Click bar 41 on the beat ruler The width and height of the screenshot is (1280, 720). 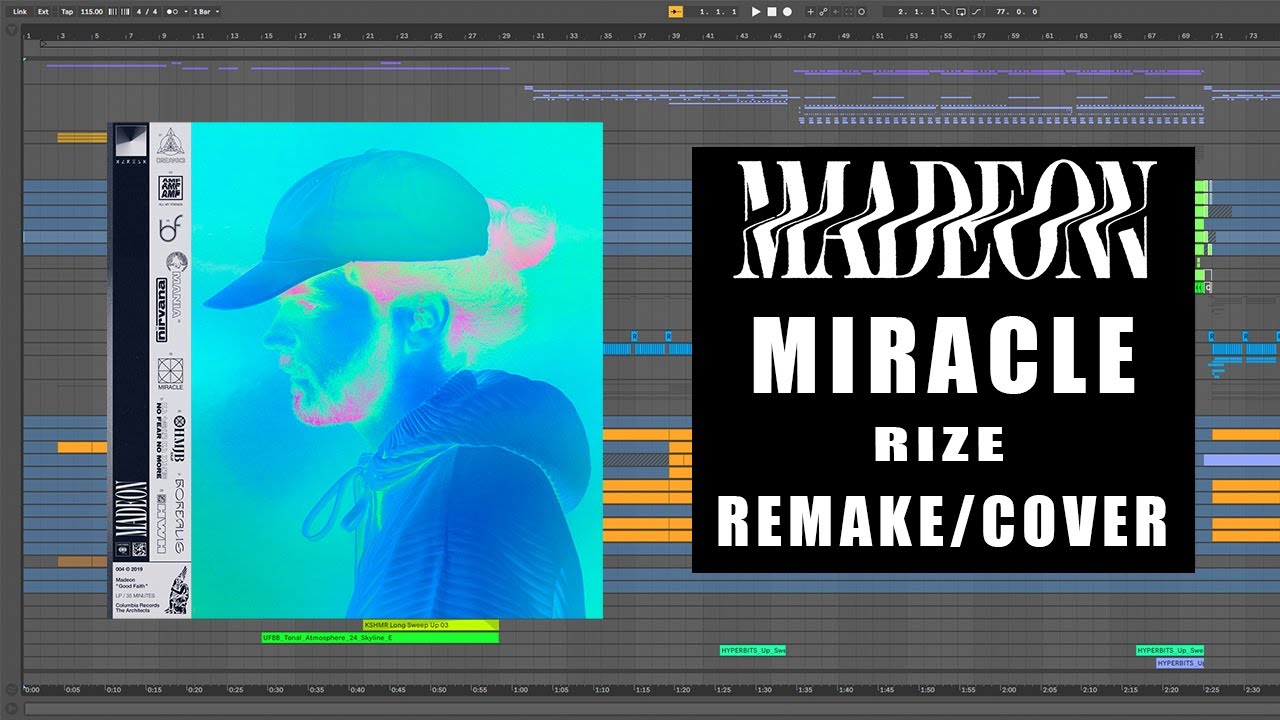(710, 36)
